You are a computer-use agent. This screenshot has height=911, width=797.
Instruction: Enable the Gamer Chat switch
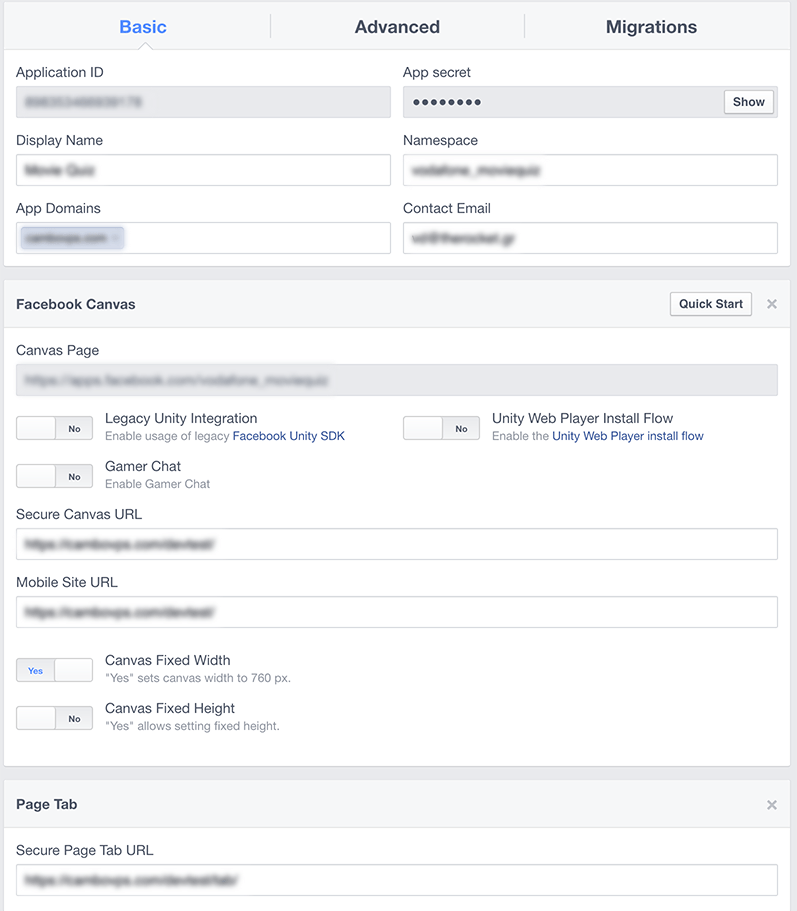55,476
